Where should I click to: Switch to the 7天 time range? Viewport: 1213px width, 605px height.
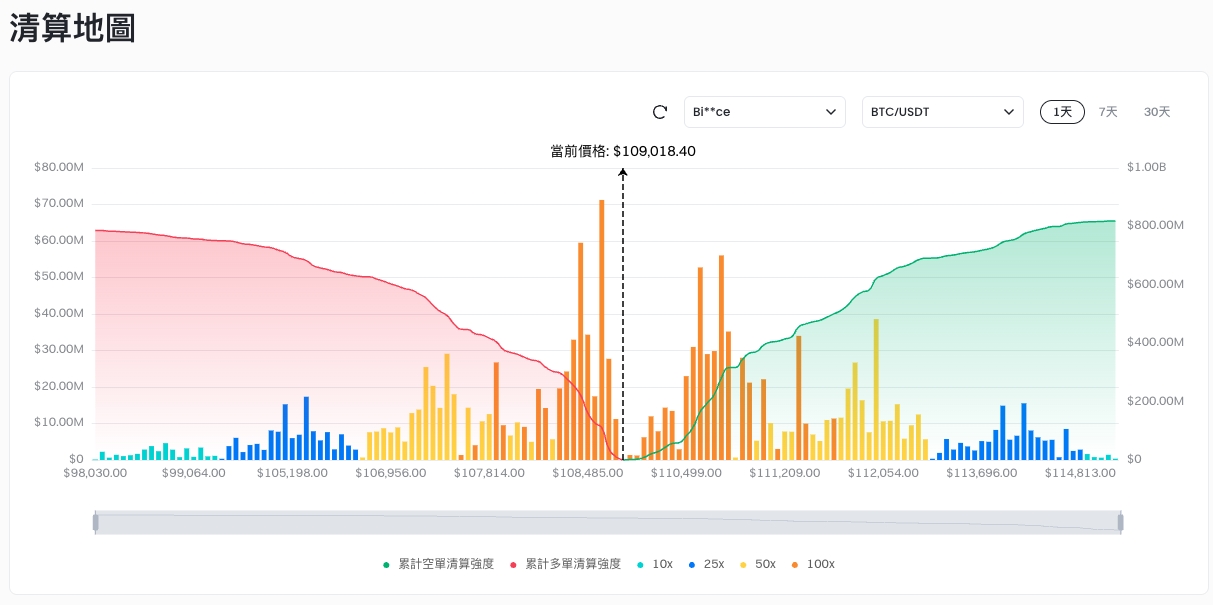pyautogui.click(x=1108, y=112)
